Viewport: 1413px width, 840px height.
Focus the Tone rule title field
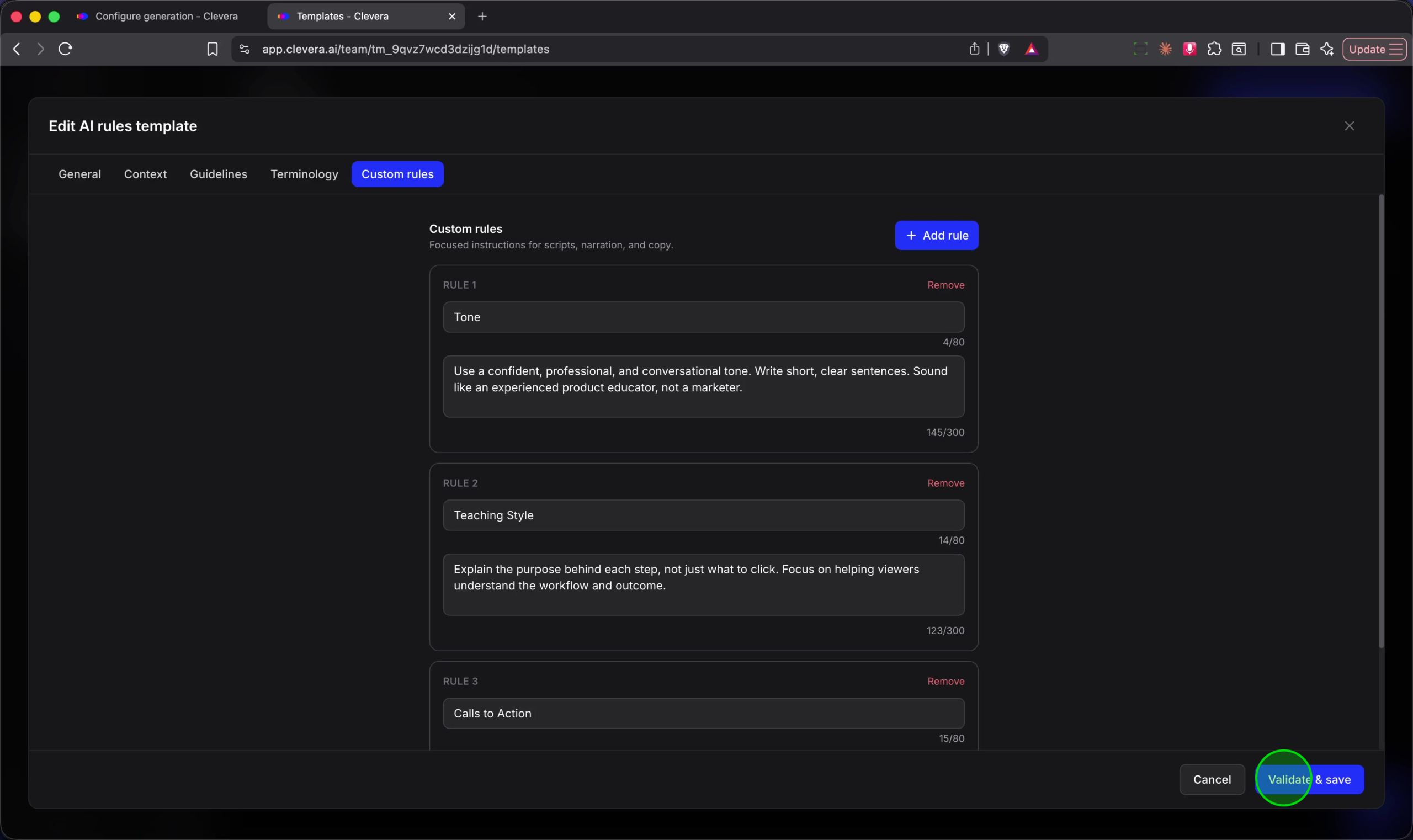click(x=704, y=317)
